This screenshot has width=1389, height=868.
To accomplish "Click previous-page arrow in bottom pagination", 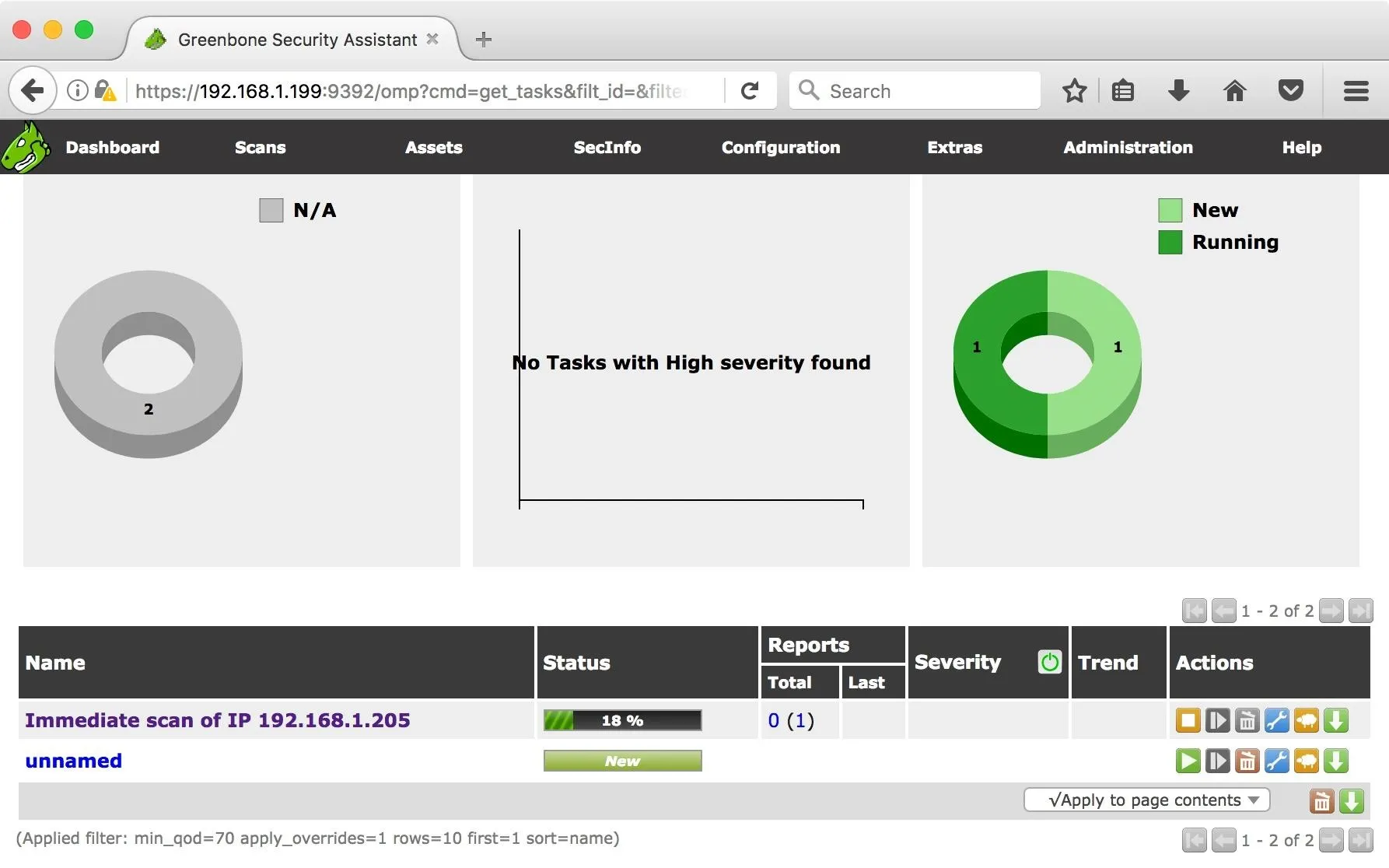I will (x=1223, y=840).
